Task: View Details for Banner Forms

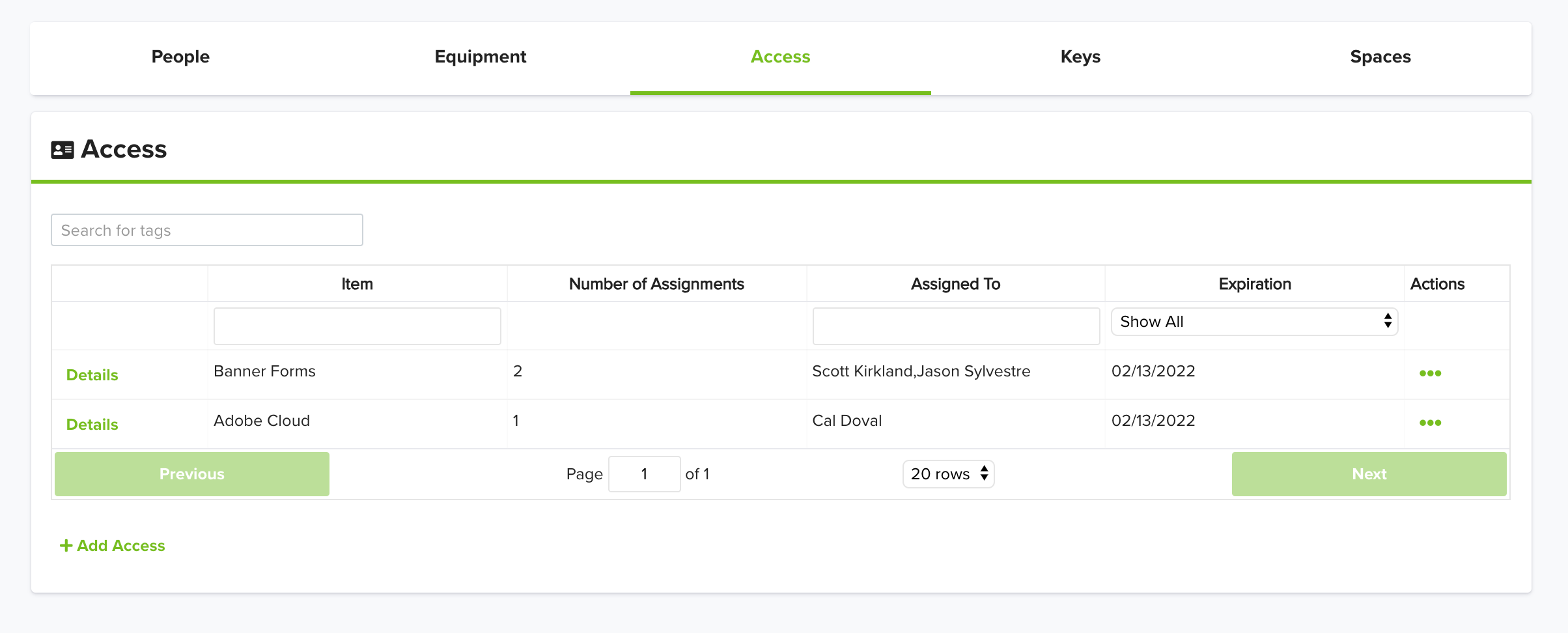Action: click(x=92, y=375)
